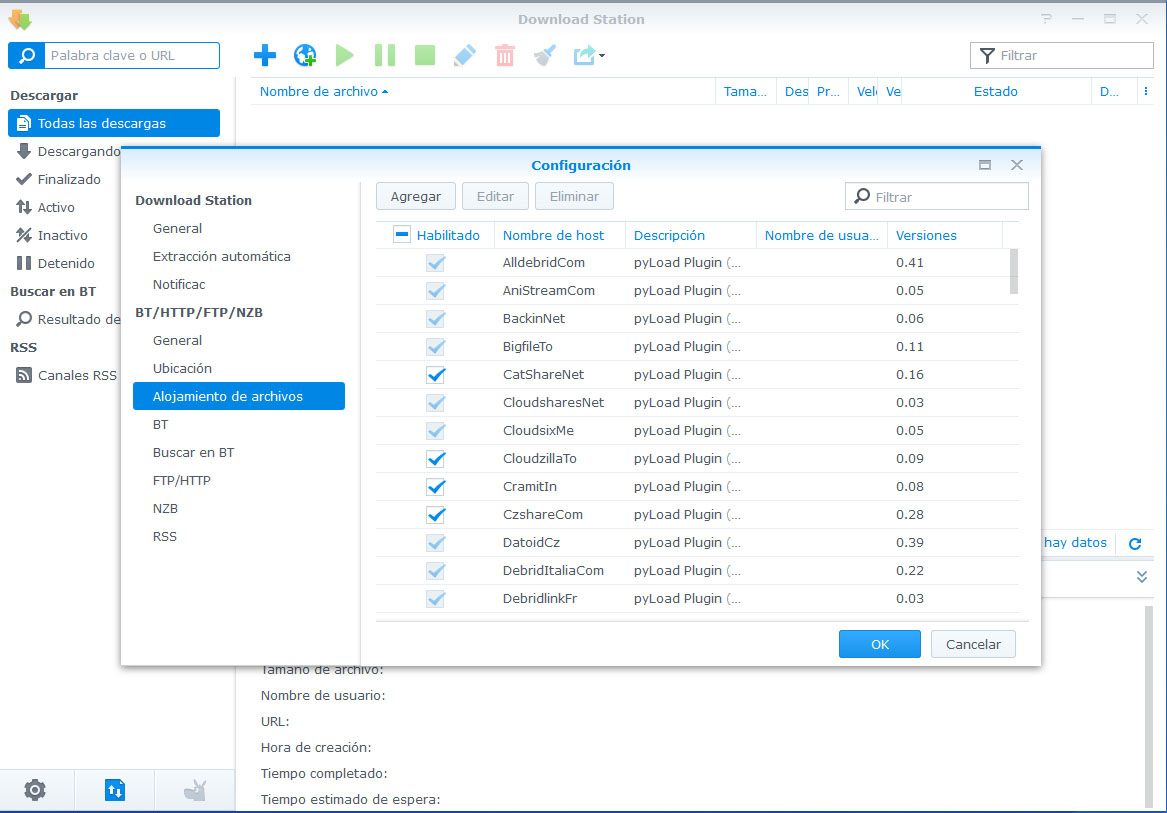Focus the Filtrar field in Configuración dialog
This screenshot has height=813, width=1167.
click(937, 197)
